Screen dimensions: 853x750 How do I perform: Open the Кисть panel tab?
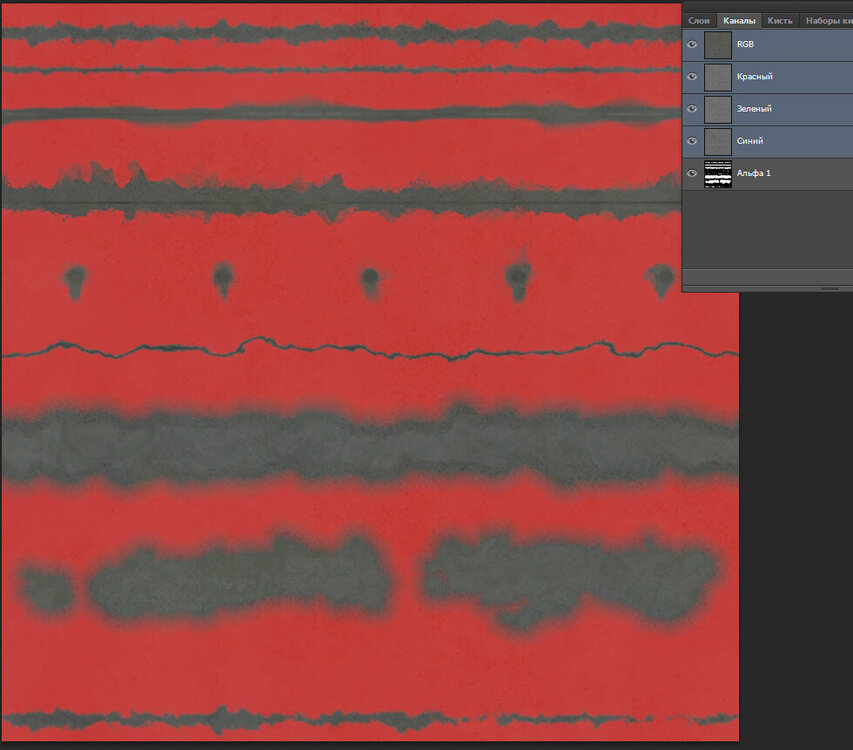[x=780, y=20]
